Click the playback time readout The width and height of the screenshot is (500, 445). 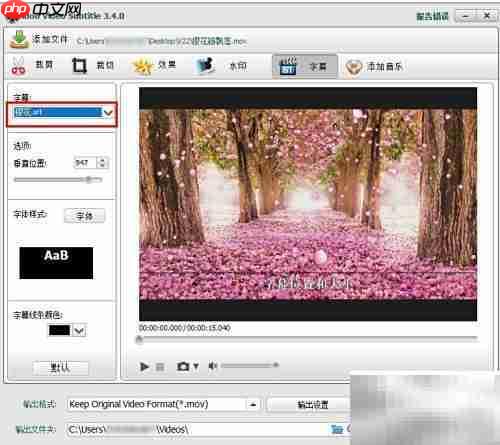pos(185,328)
